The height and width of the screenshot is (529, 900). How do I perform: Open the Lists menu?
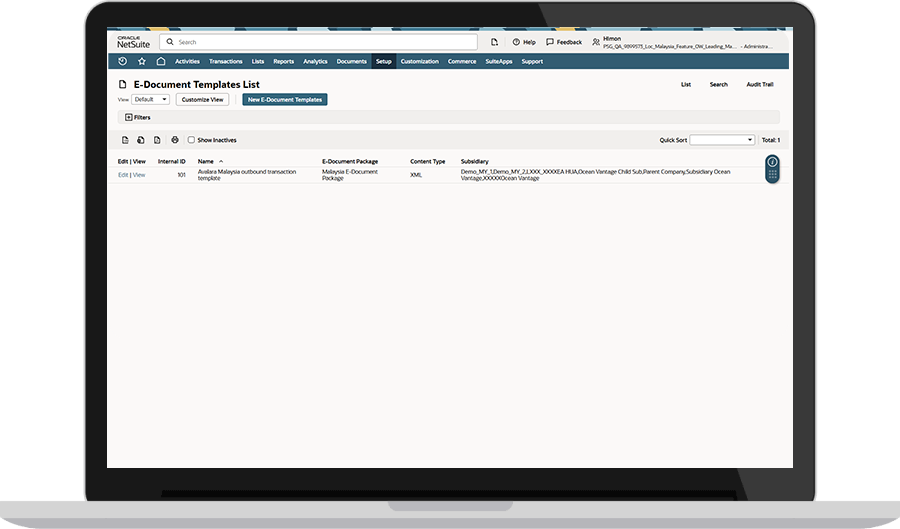point(258,61)
